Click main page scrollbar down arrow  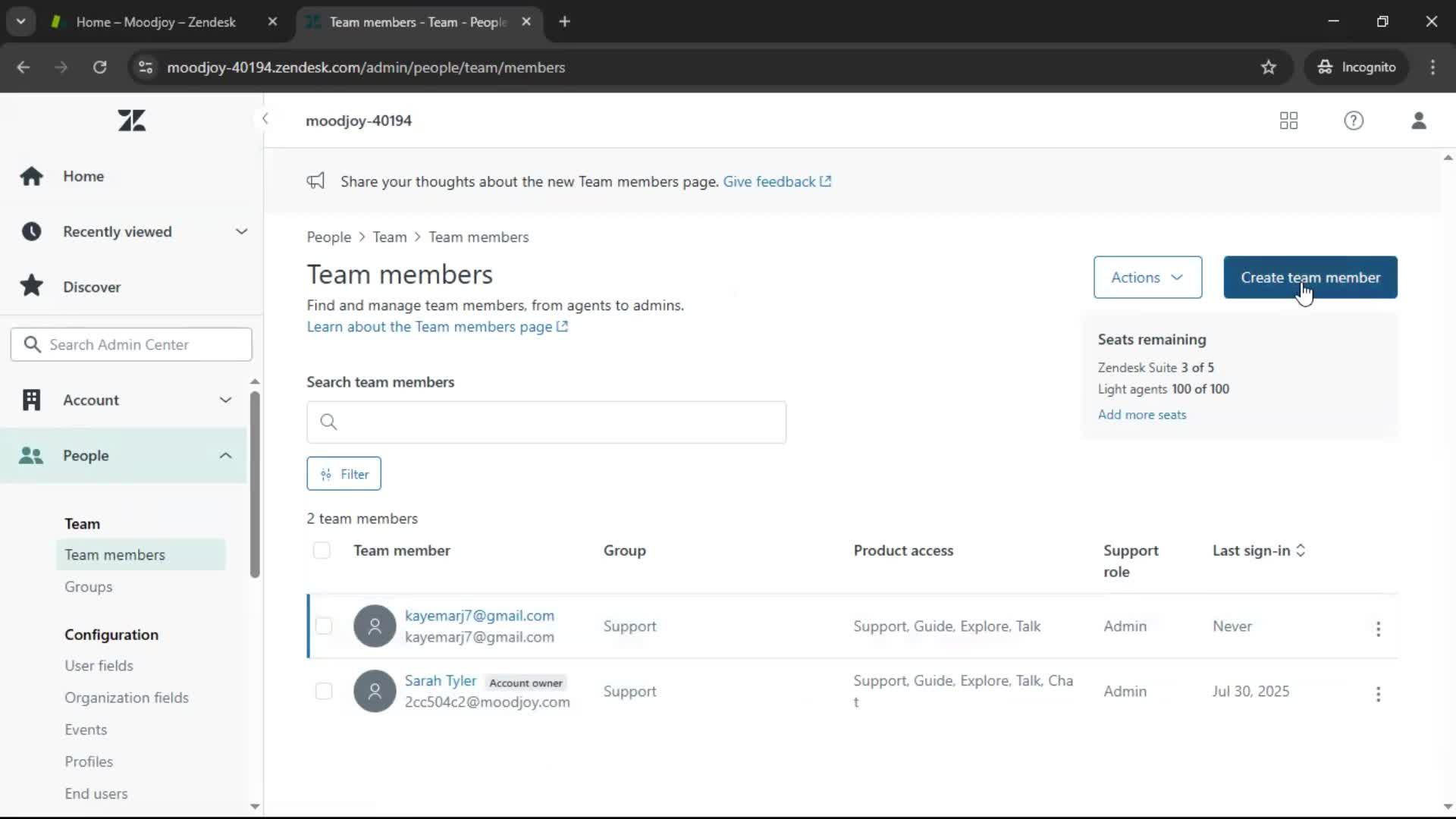[1448, 807]
